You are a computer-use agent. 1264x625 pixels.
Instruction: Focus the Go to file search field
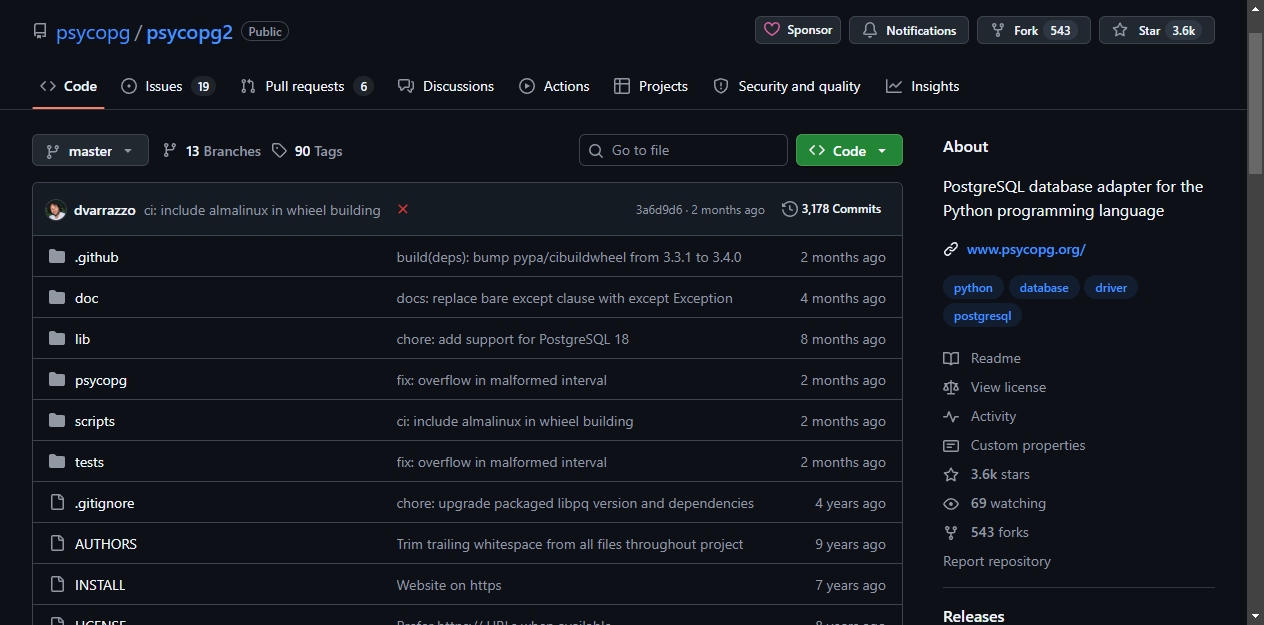[683, 150]
